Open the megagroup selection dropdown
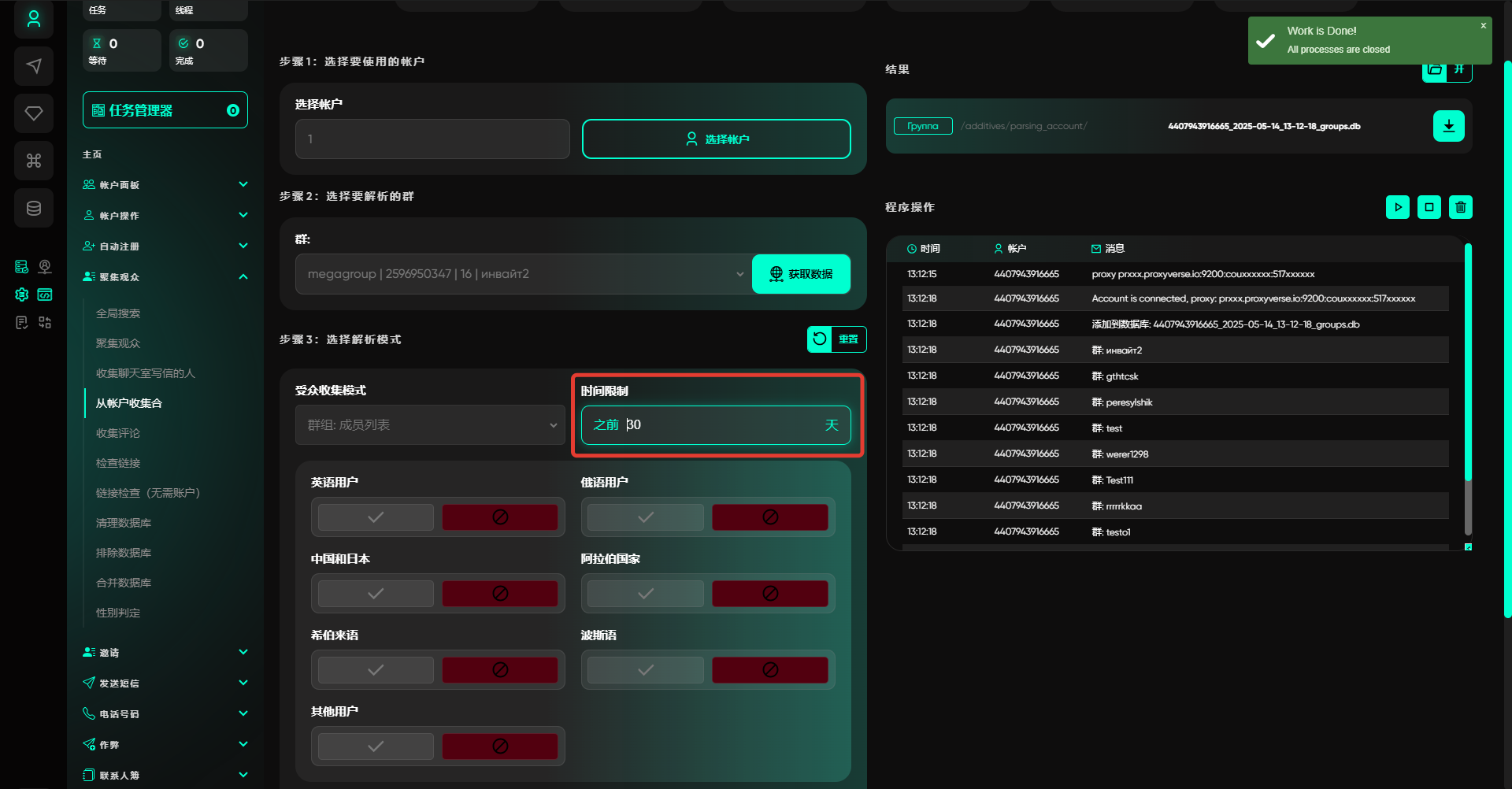This screenshot has width=1512, height=789. (x=523, y=274)
